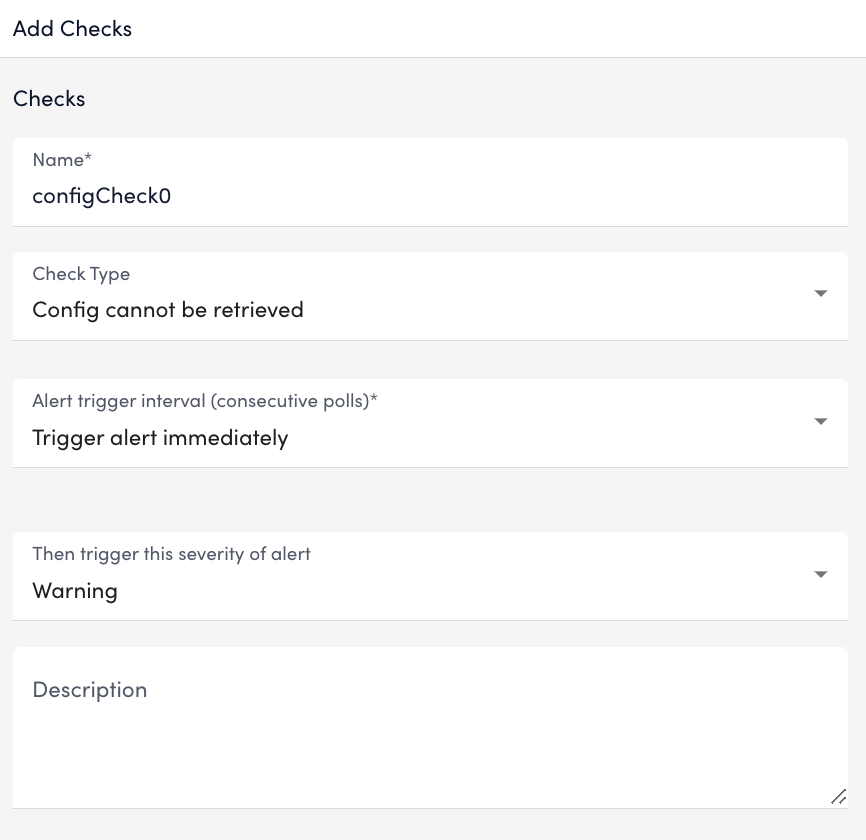Screen dimensions: 866x840
Task: Select the 'Config cannot be retrieved' value
Action: point(168,310)
